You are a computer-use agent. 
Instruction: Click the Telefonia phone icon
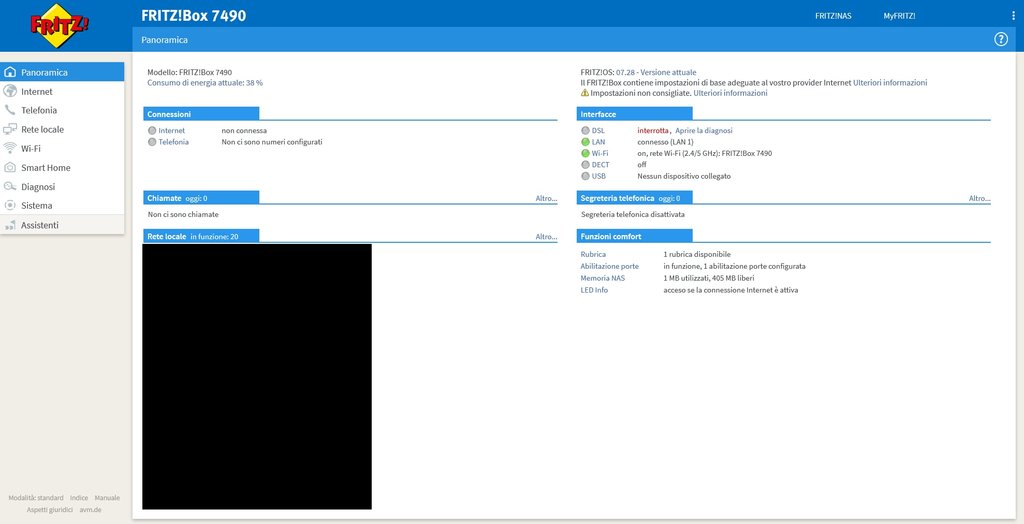click(10, 110)
